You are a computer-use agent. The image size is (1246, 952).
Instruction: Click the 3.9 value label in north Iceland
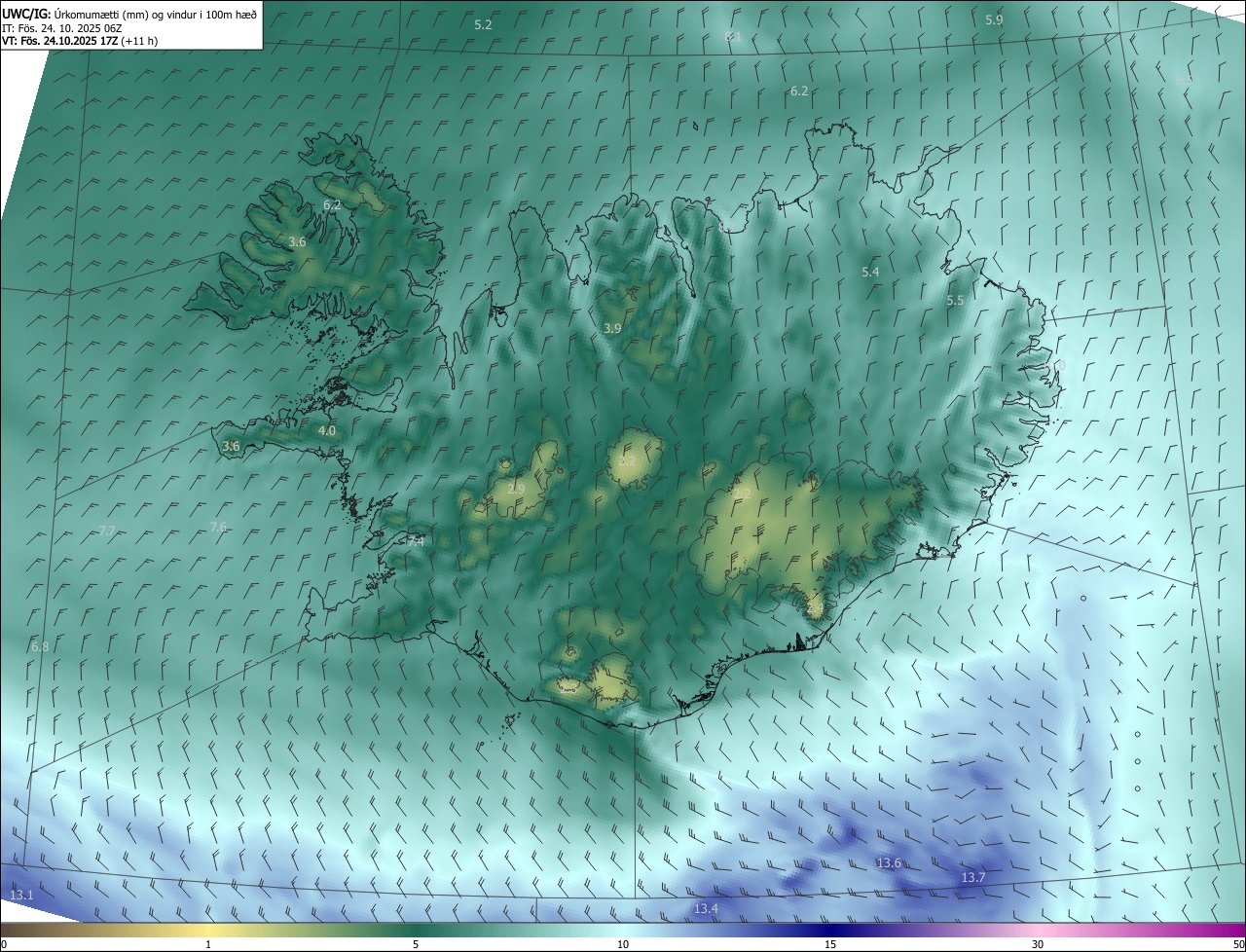pos(612,329)
